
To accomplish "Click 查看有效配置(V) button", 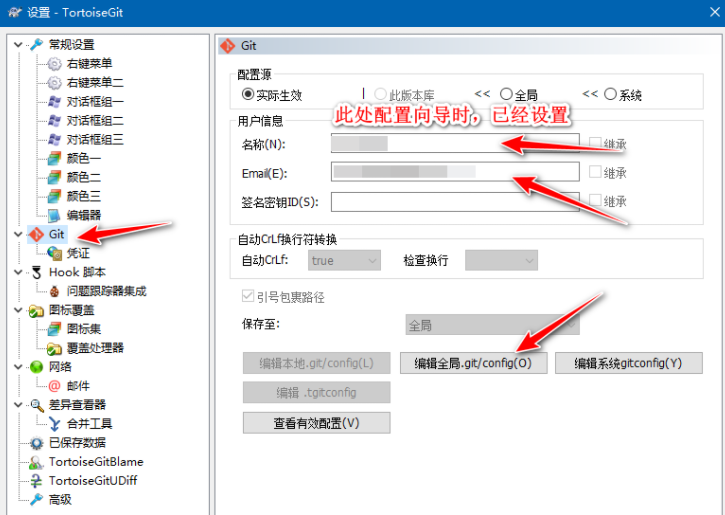I will point(317,423).
